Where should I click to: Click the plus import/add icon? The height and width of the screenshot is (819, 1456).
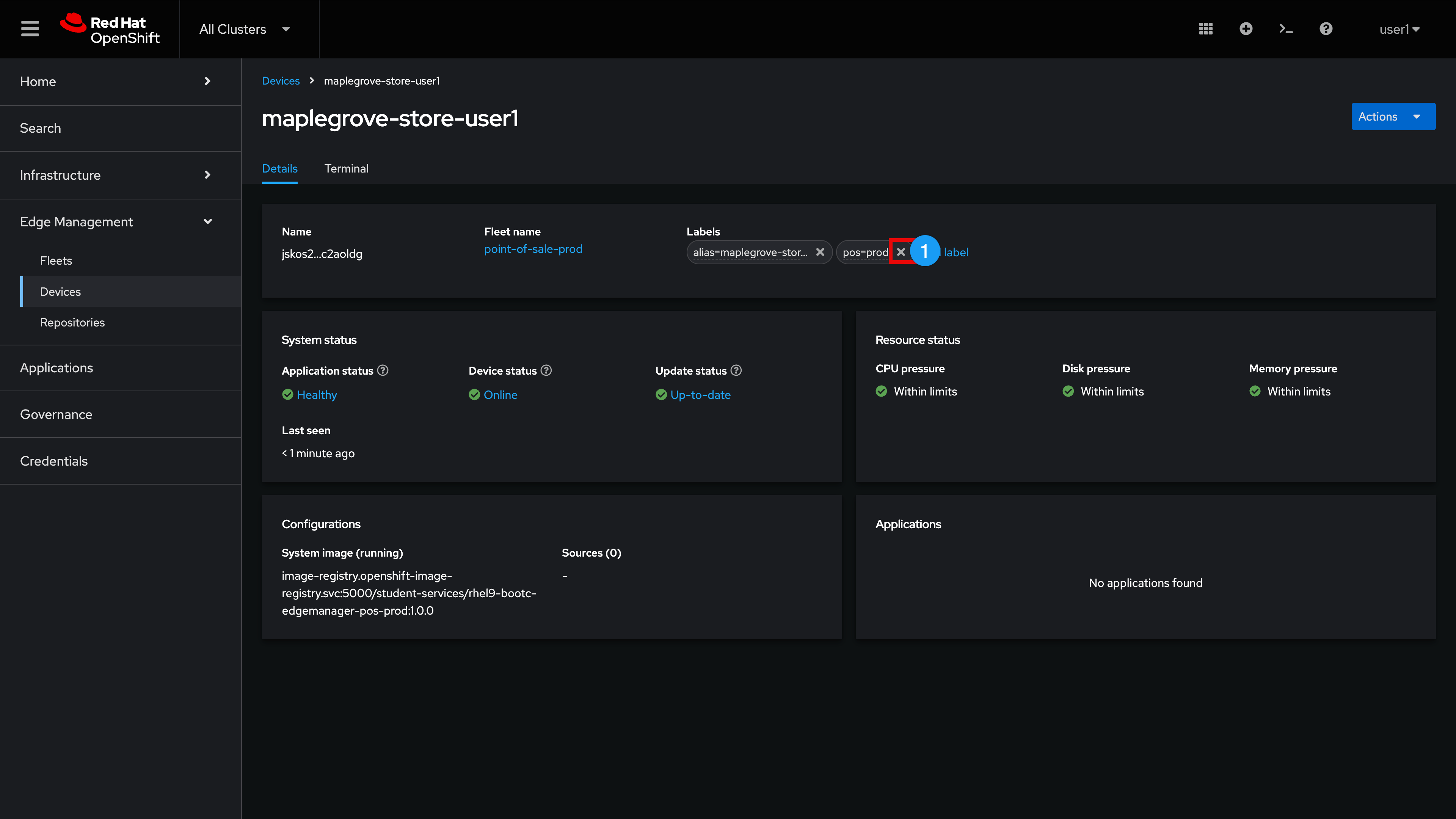(x=1246, y=29)
